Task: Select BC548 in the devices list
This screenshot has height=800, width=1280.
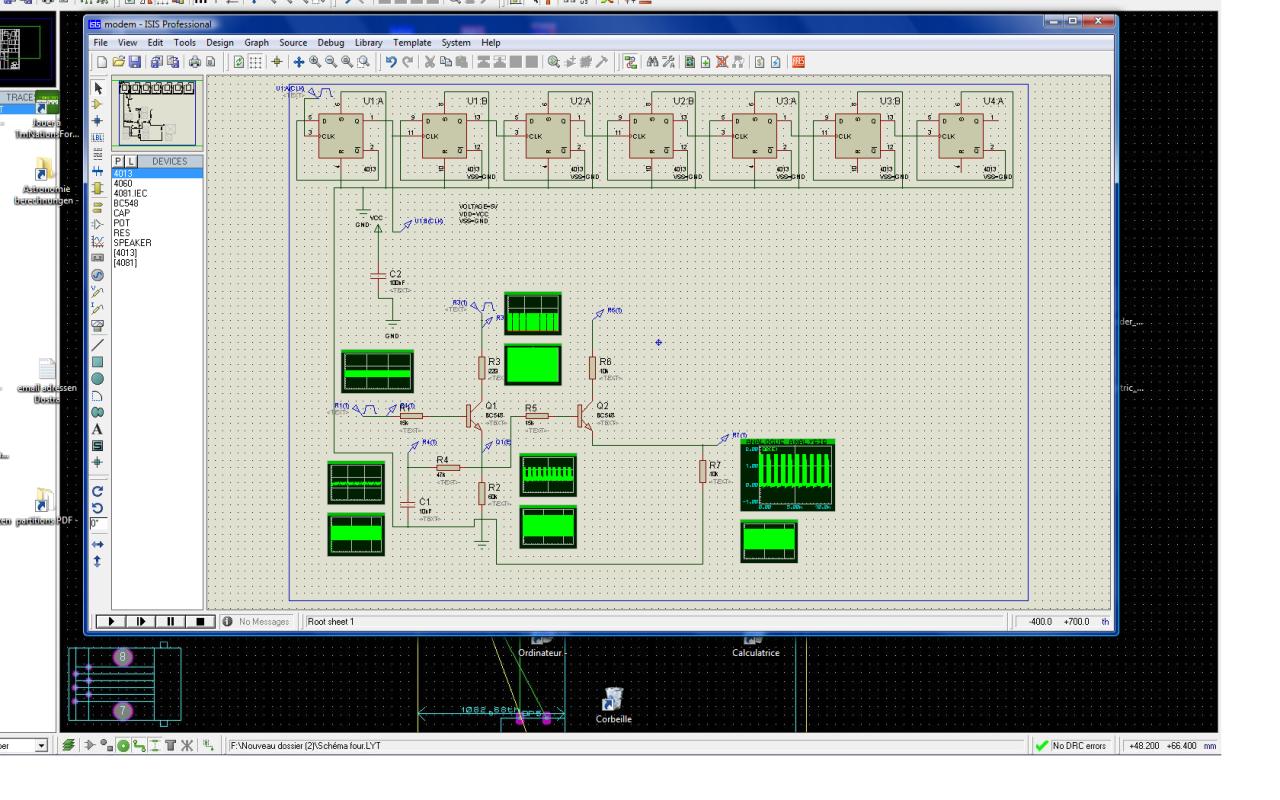Action: tap(125, 203)
